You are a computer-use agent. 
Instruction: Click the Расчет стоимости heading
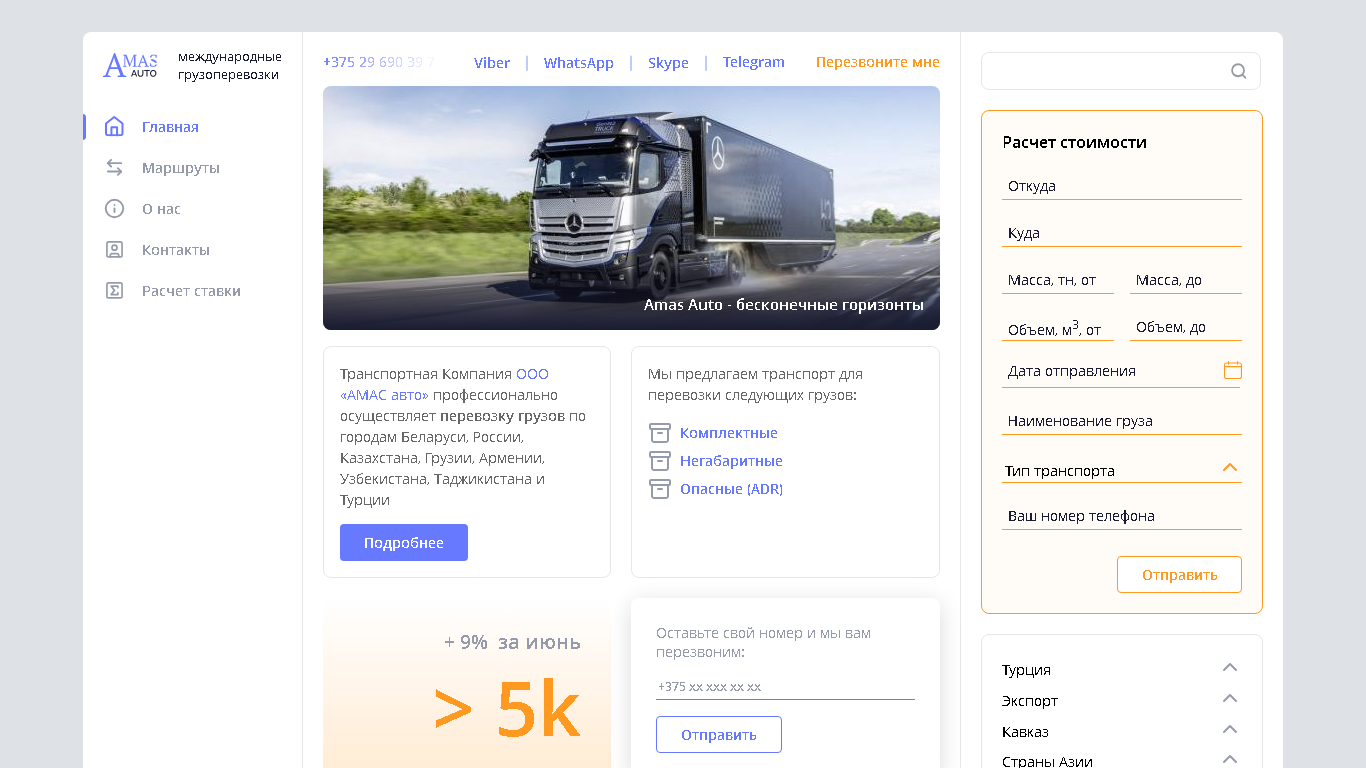pos(1075,142)
